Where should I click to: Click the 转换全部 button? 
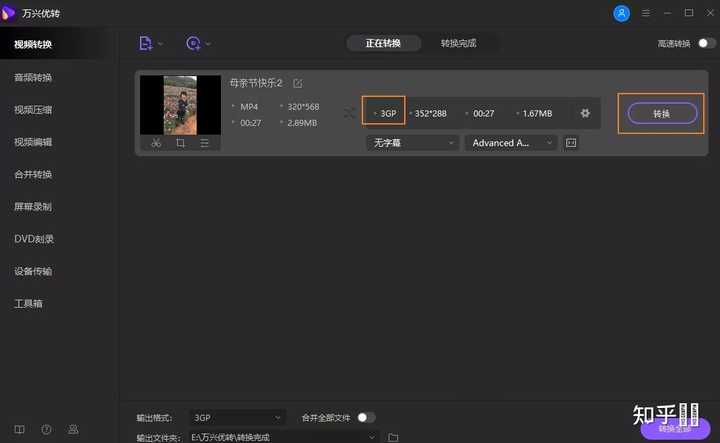click(x=675, y=429)
